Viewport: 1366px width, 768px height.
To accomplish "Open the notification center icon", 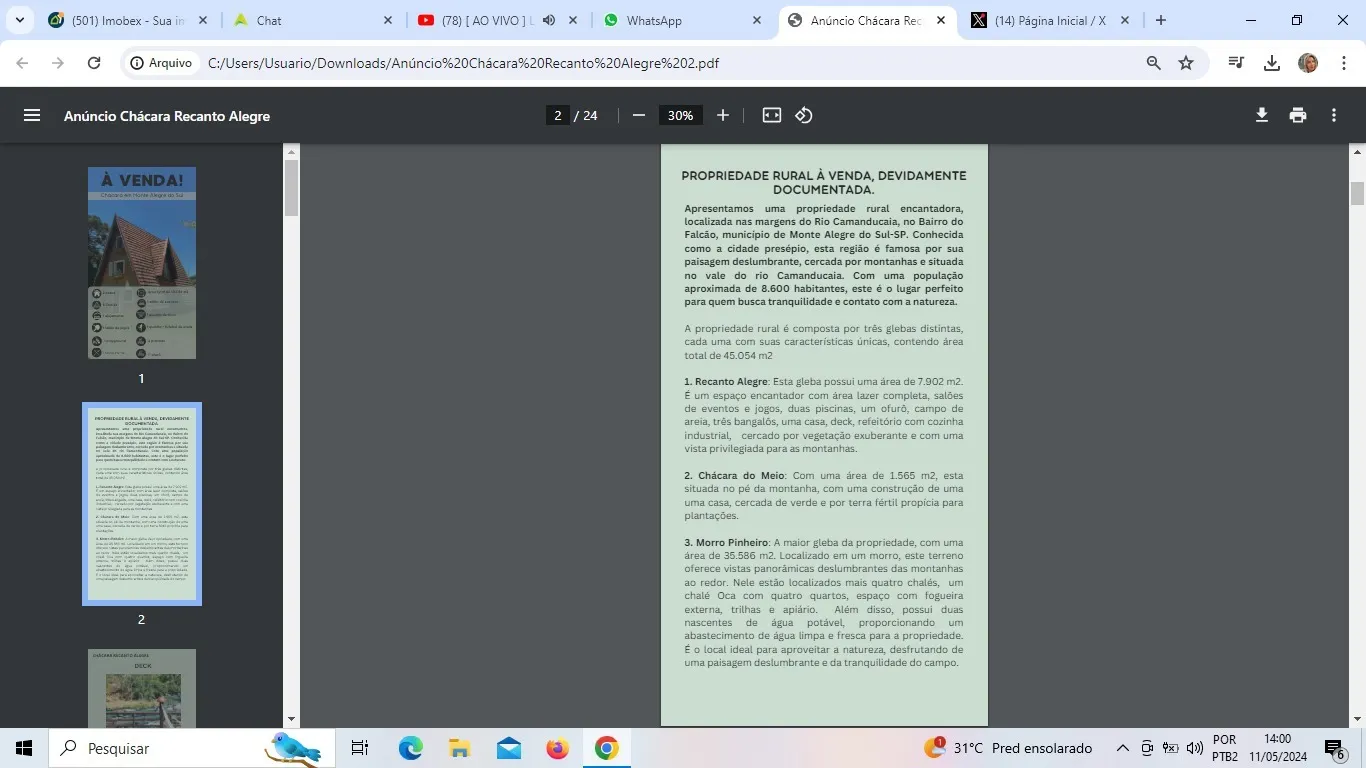I will click(x=1335, y=748).
